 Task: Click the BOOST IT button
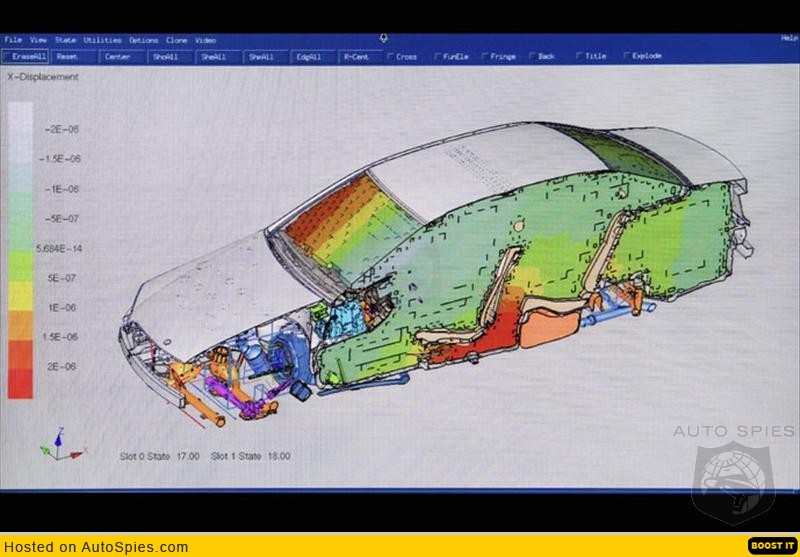(x=770, y=546)
